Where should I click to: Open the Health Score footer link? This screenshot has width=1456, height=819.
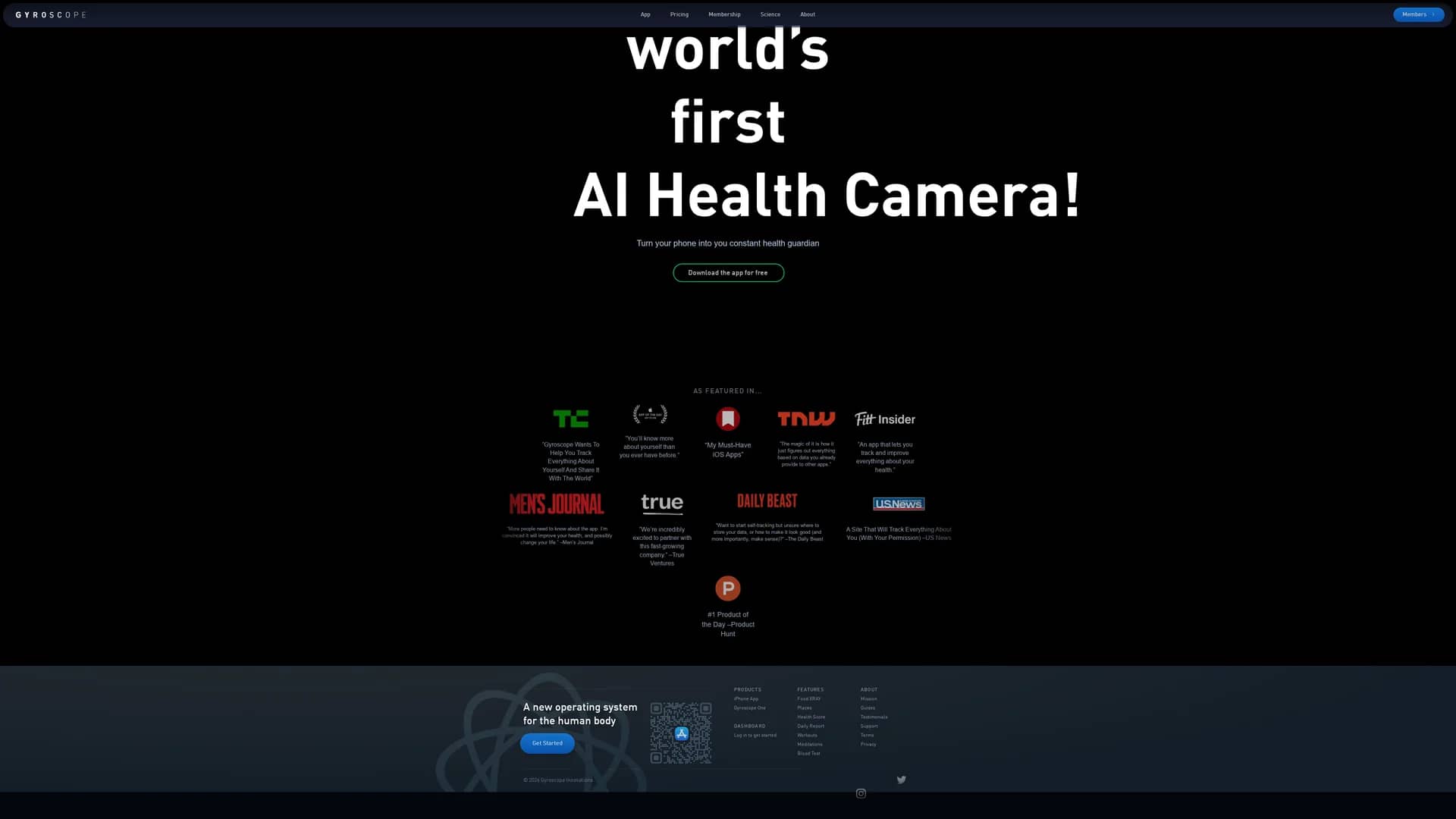click(811, 717)
